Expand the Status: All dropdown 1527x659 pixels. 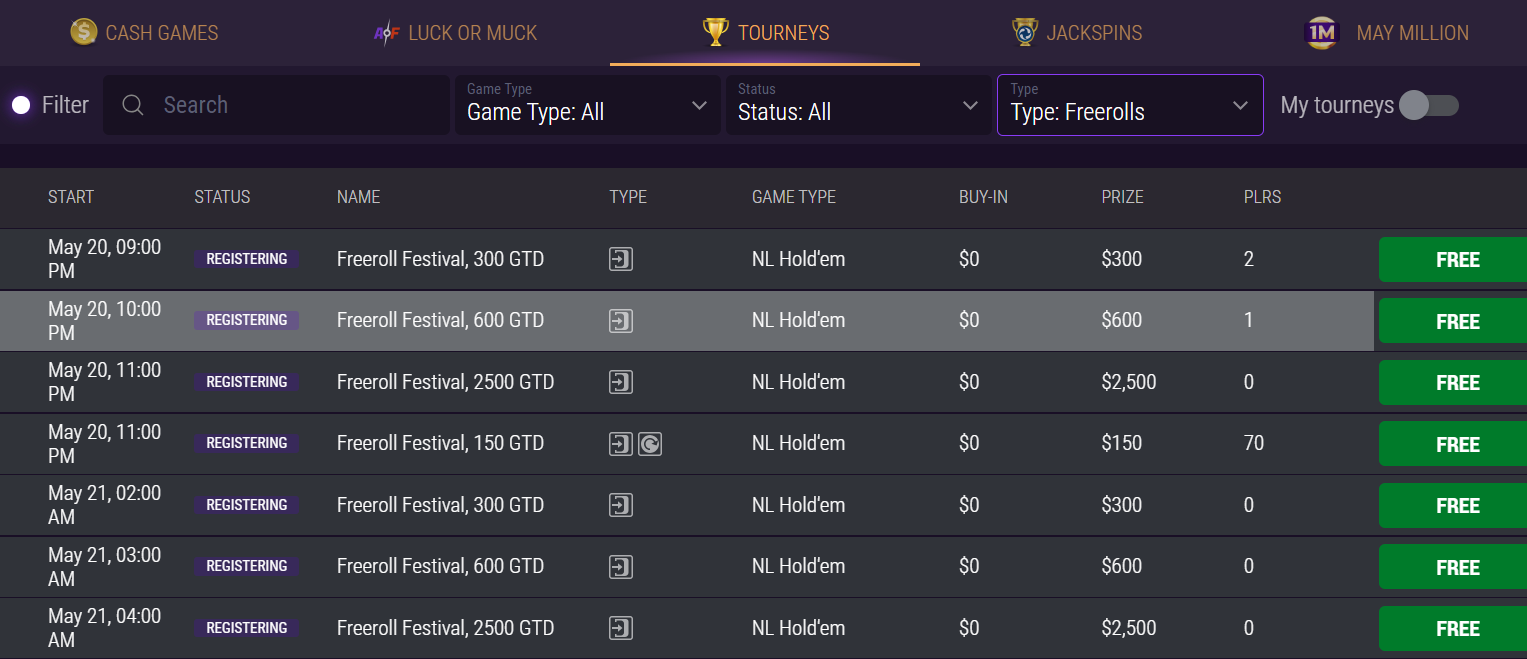pyautogui.click(x=857, y=104)
